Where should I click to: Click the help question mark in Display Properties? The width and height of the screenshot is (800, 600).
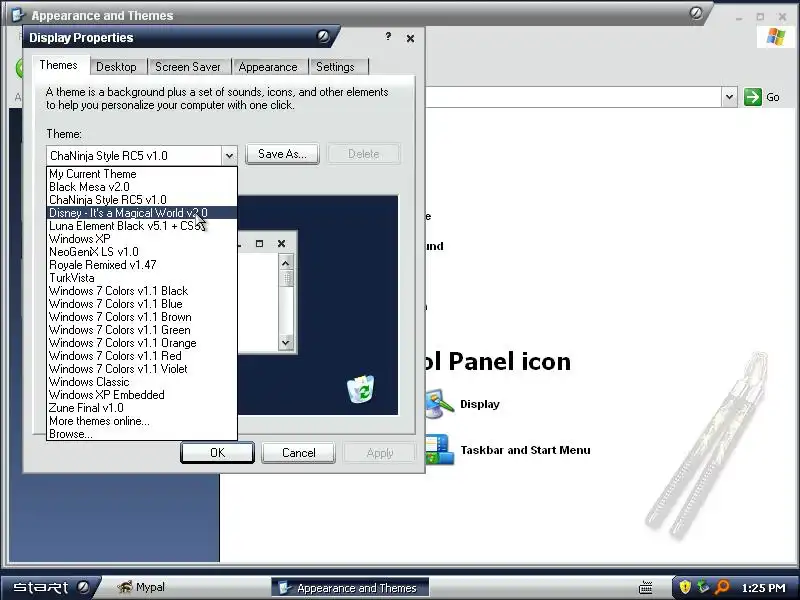coord(388,36)
